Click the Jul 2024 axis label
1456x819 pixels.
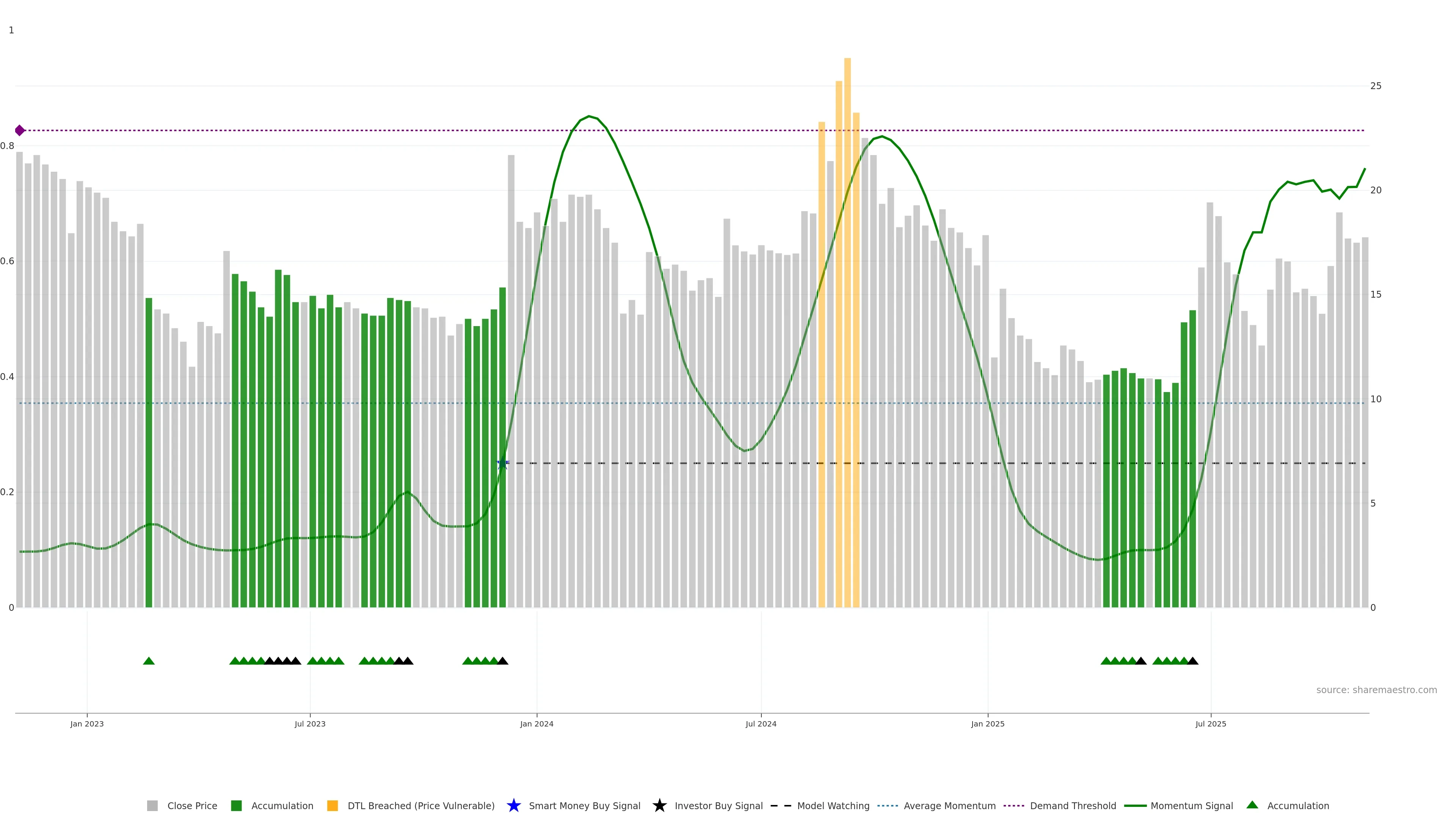761,723
